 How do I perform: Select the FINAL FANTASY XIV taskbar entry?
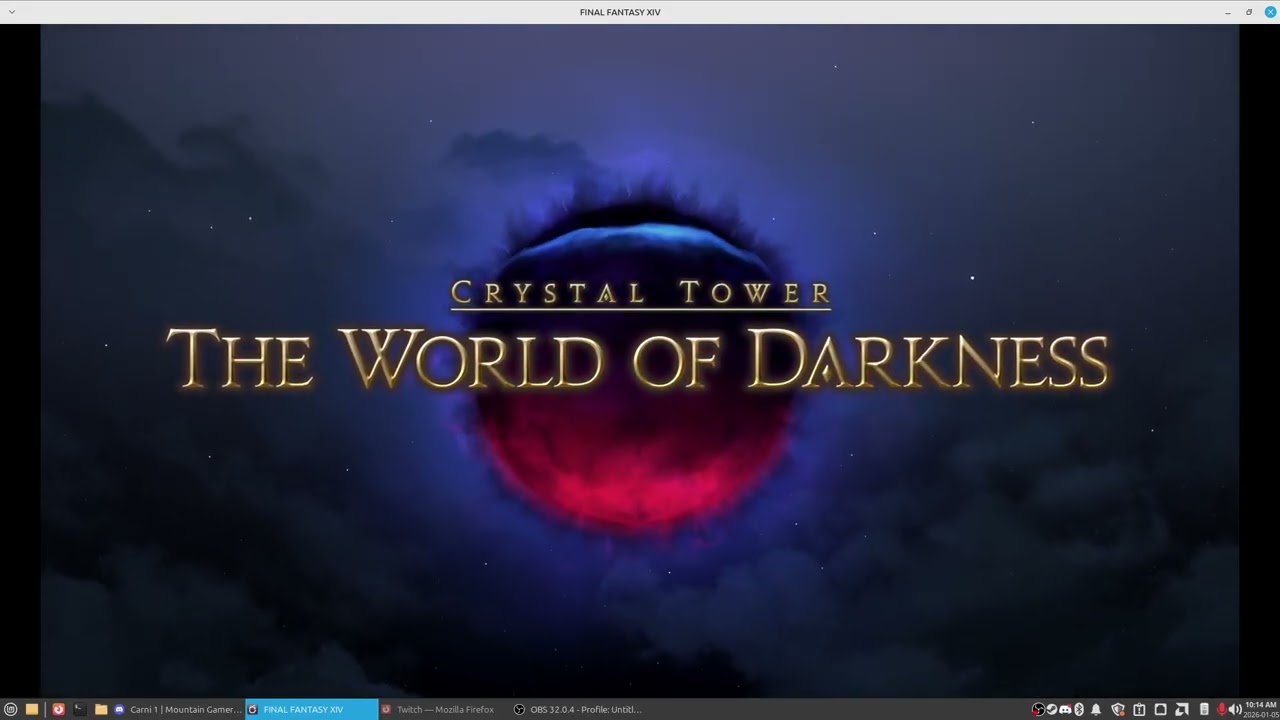312,709
